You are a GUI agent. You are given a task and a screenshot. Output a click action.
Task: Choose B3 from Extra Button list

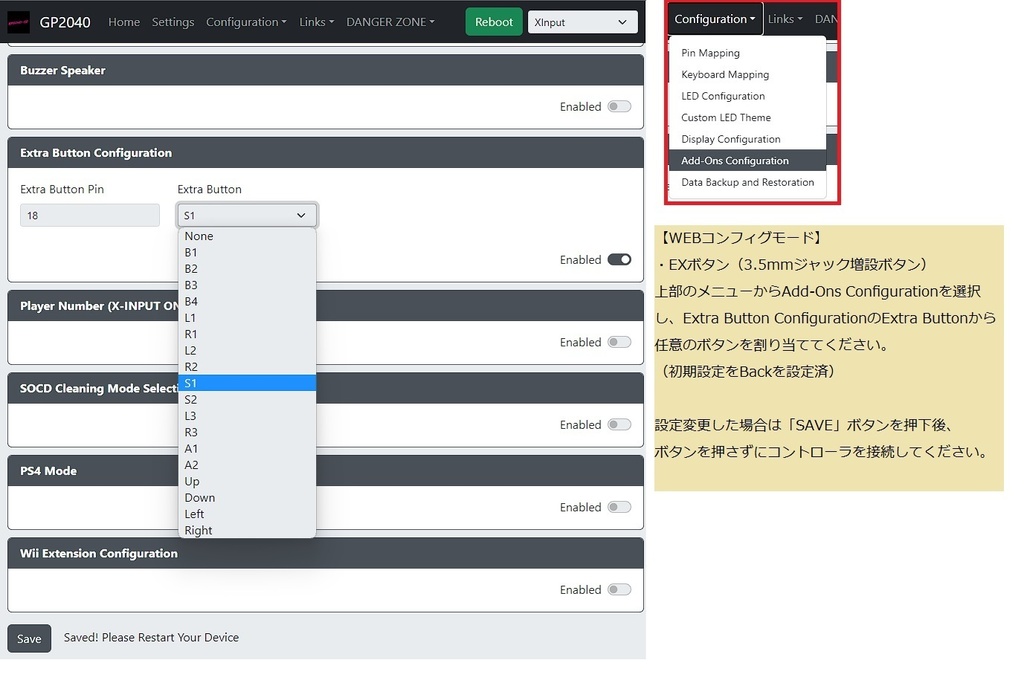tap(247, 285)
